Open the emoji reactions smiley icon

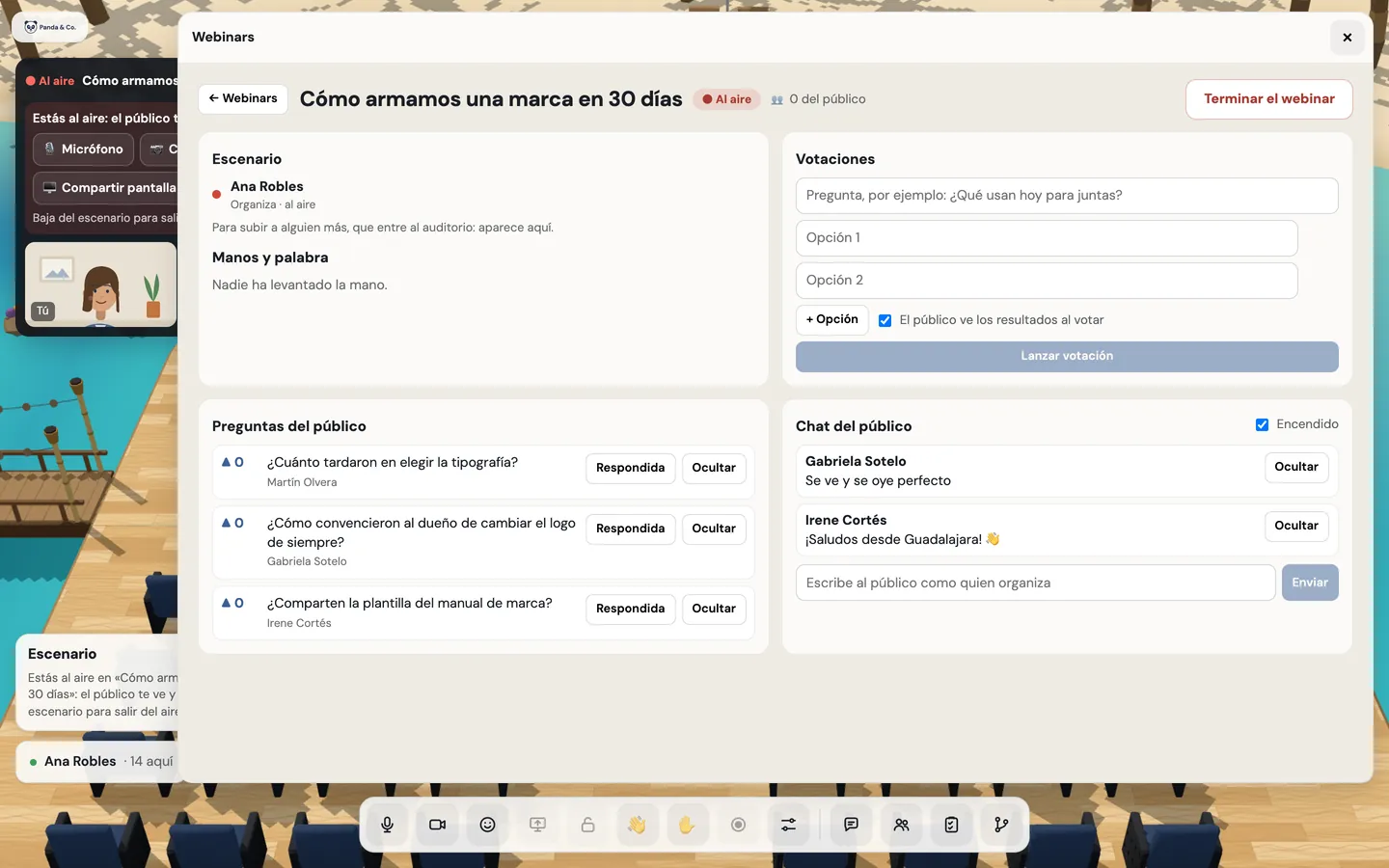(x=487, y=825)
